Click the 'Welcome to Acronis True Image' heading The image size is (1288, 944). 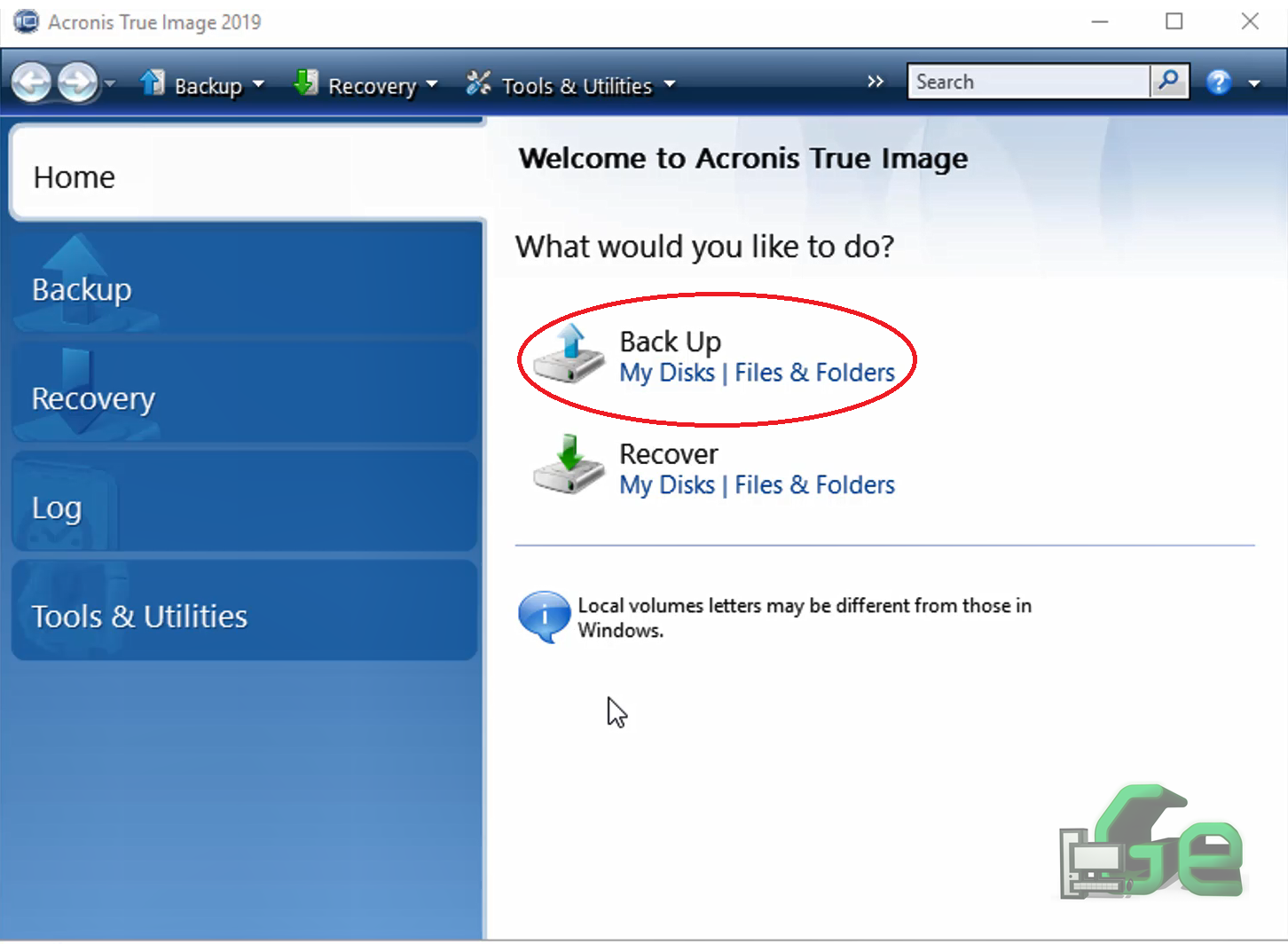click(x=743, y=159)
